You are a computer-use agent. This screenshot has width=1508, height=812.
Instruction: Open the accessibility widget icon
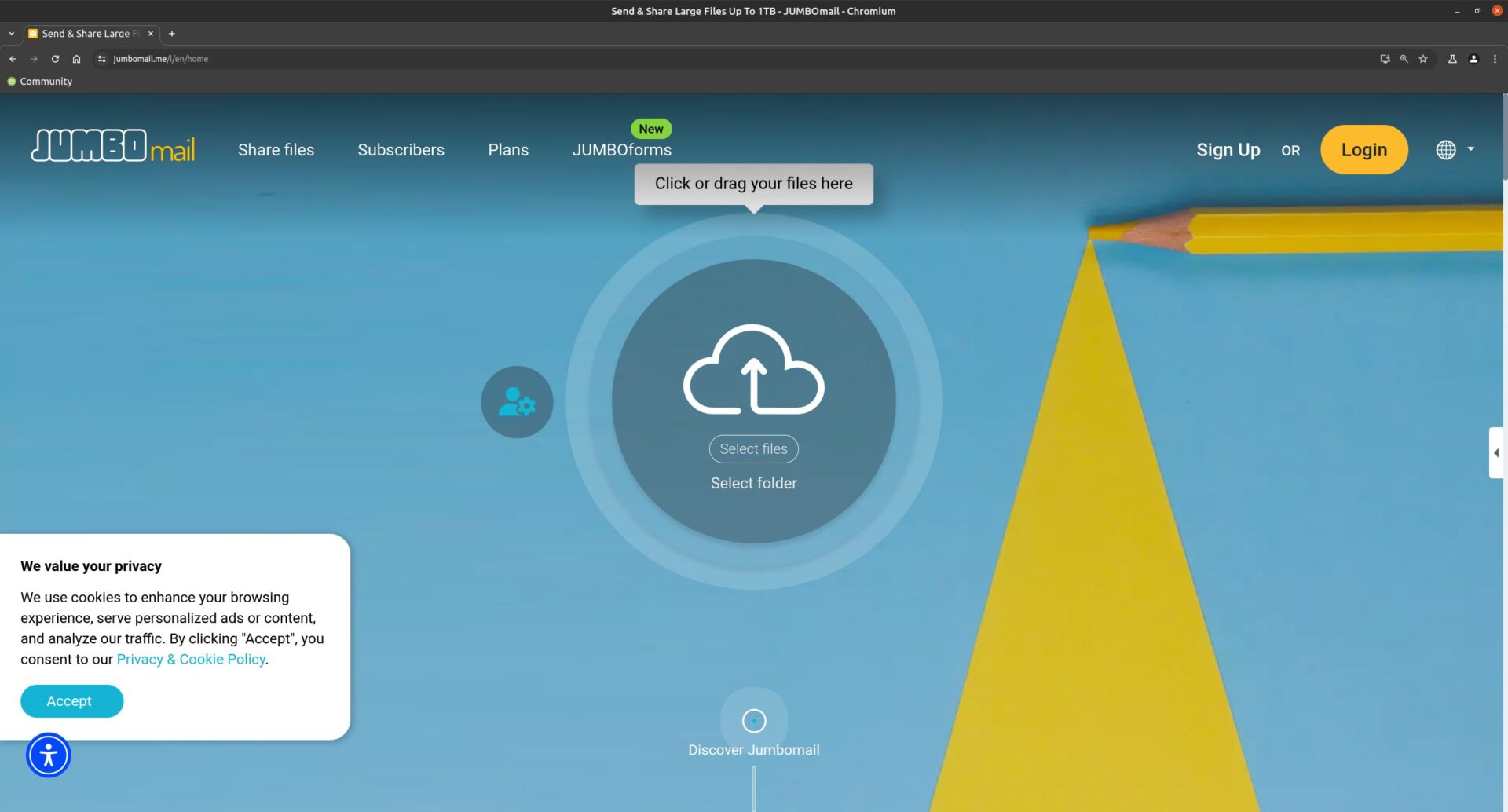(x=49, y=755)
